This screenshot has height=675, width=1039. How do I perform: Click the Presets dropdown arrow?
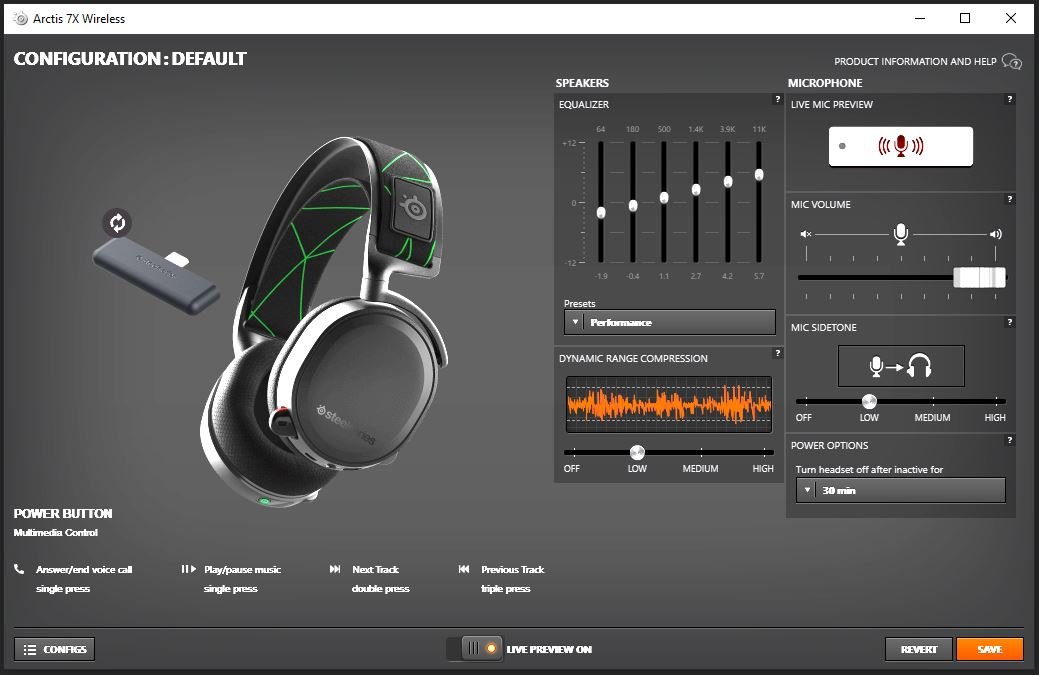[x=574, y=322]
